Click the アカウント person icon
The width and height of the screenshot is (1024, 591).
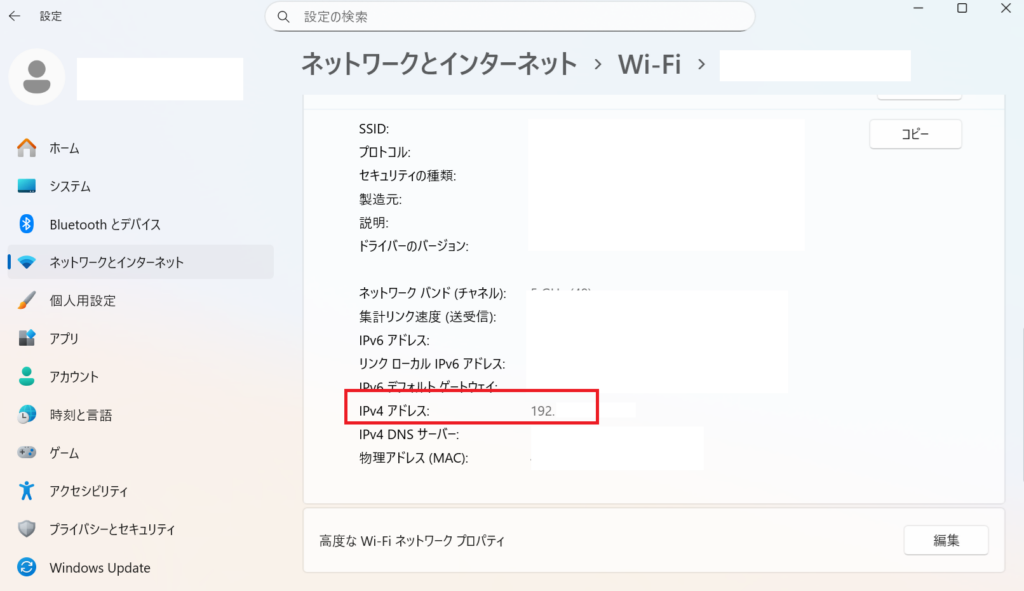coord(27,377)
